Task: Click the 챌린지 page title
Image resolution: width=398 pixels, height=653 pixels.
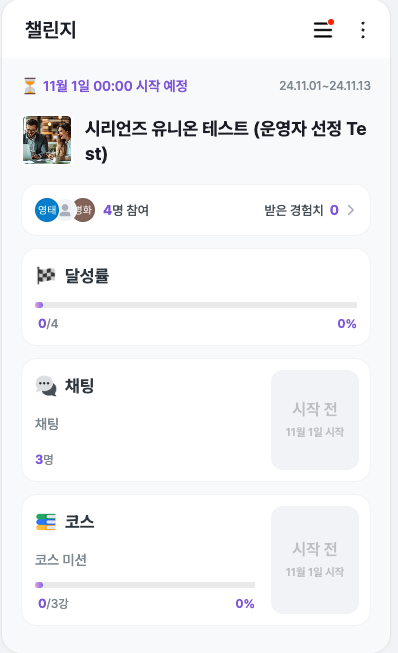Action: point(51,30)
